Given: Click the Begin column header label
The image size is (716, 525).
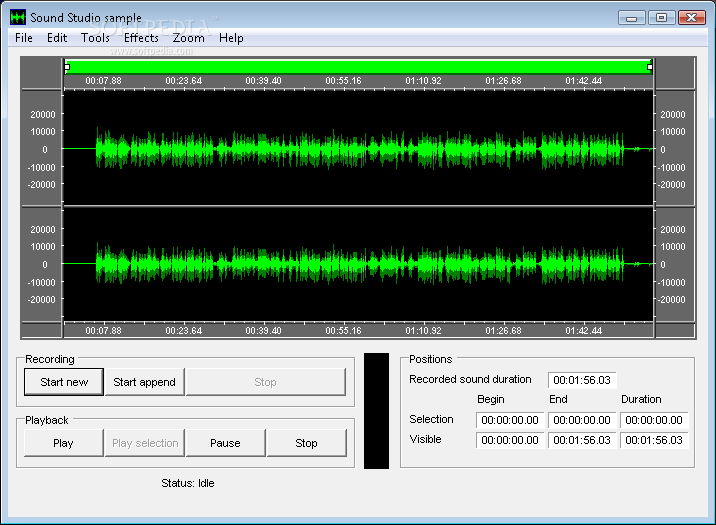Looking at the screenshot, I should 491,399.
